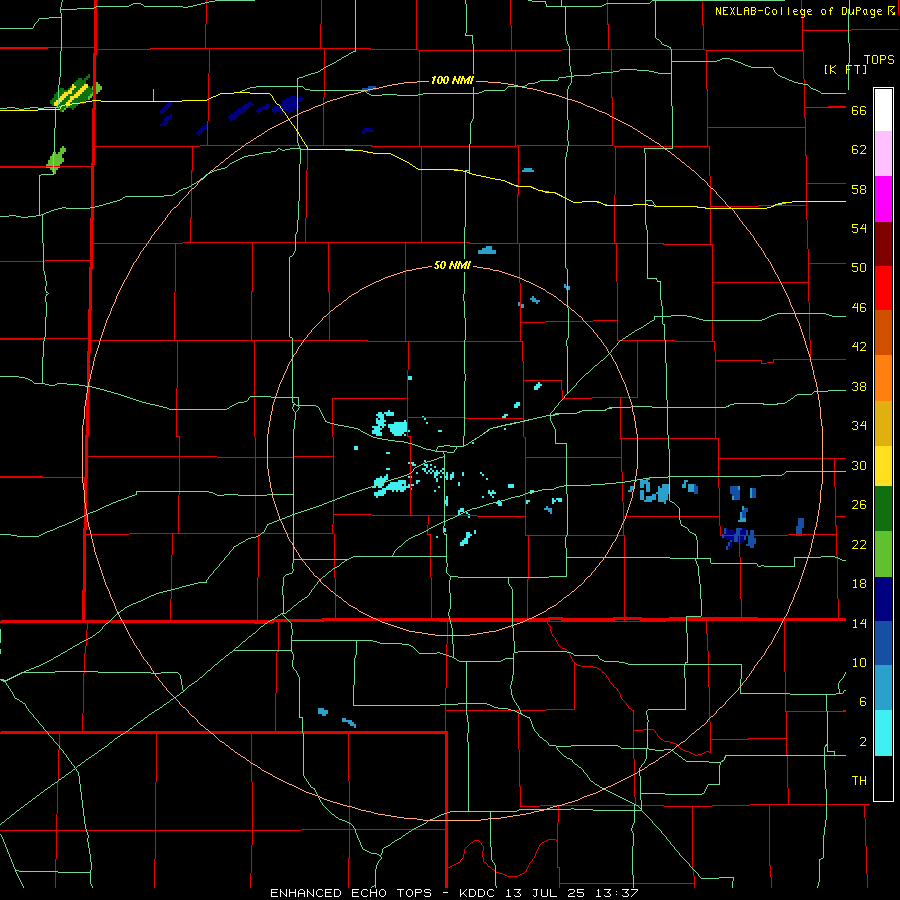Click the legend value 50
Viewport: 900px width, 900px height.
tap(859, 268)
